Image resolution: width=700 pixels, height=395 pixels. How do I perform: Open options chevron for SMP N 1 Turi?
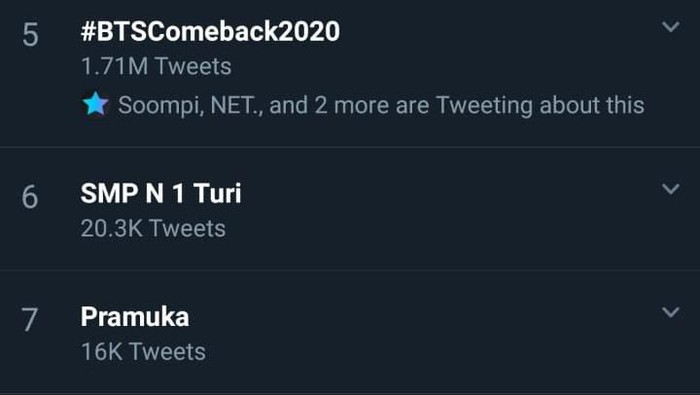tap(671, 189)
